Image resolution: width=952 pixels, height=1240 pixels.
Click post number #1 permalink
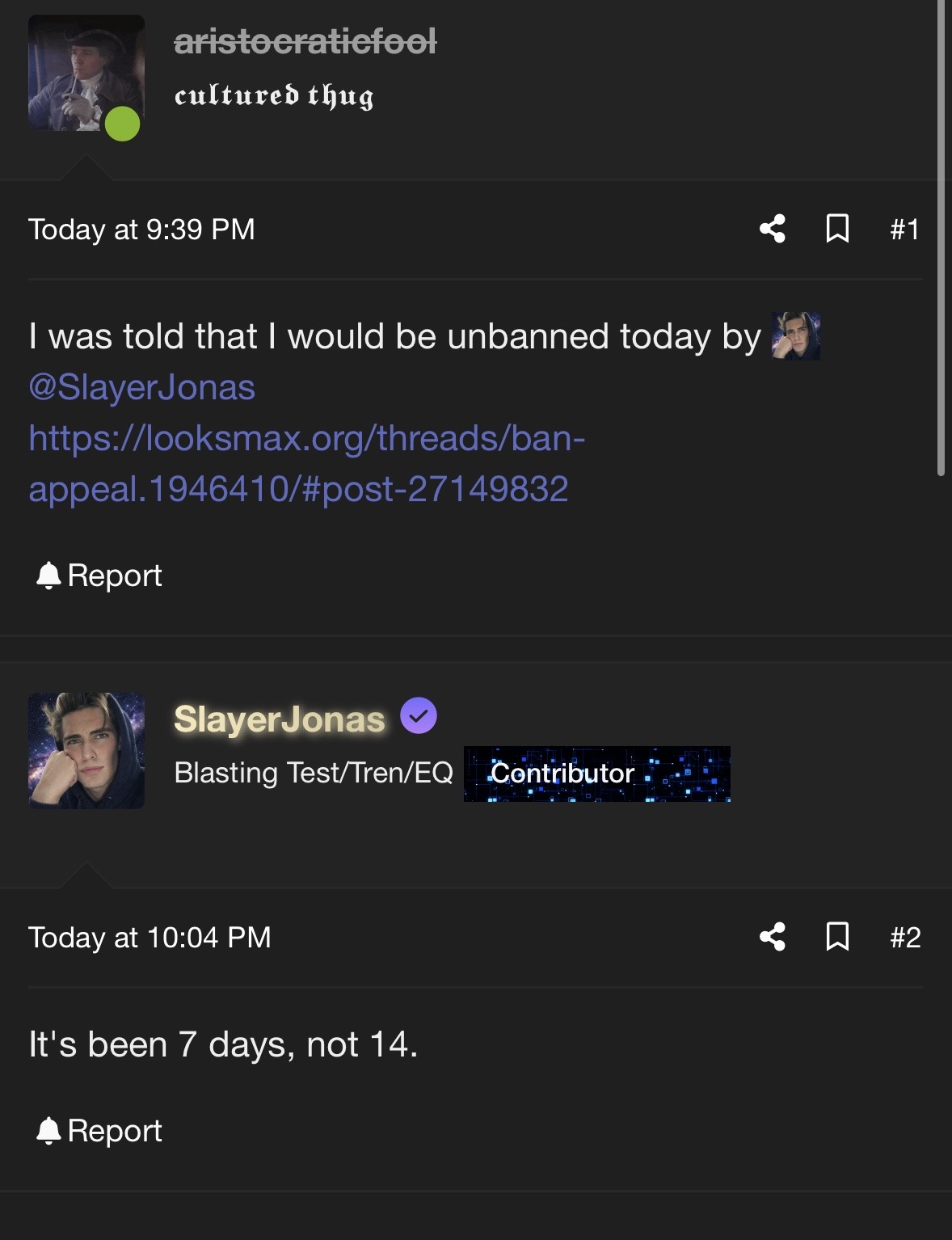click(904, 230)
